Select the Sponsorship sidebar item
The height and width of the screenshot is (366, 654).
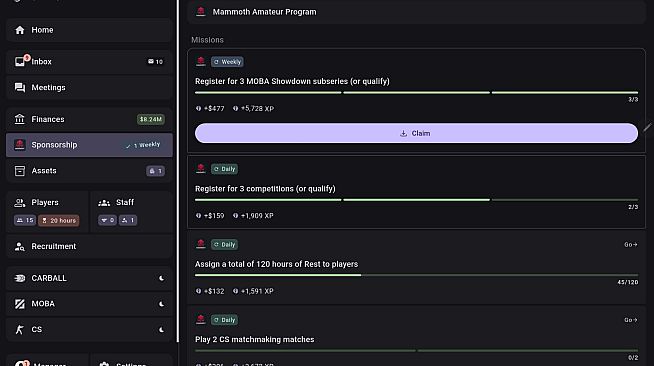(89, 145)
